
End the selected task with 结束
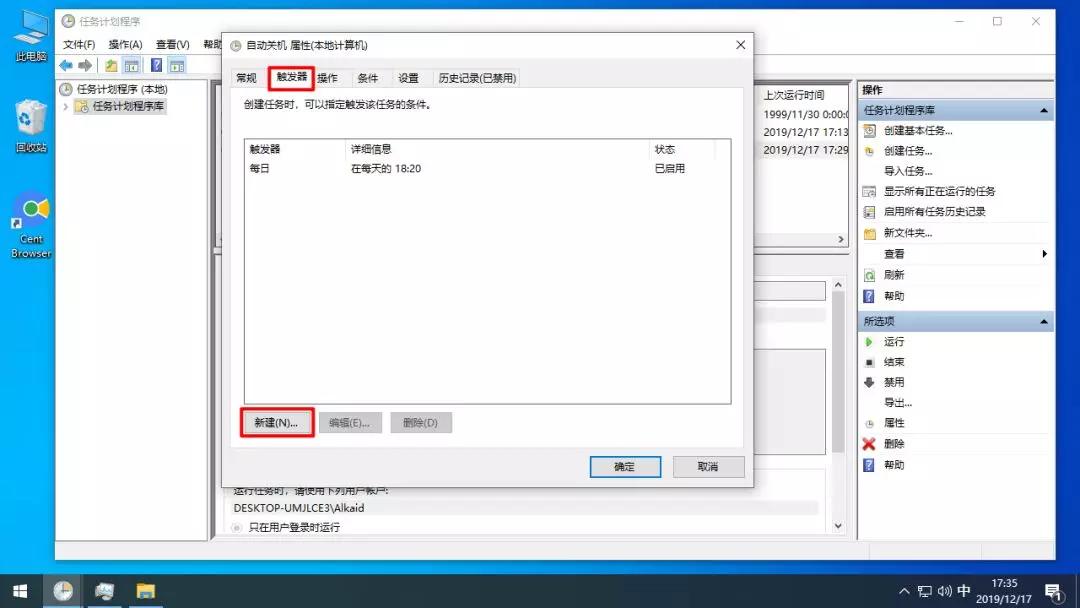click(x=891, y=361)
